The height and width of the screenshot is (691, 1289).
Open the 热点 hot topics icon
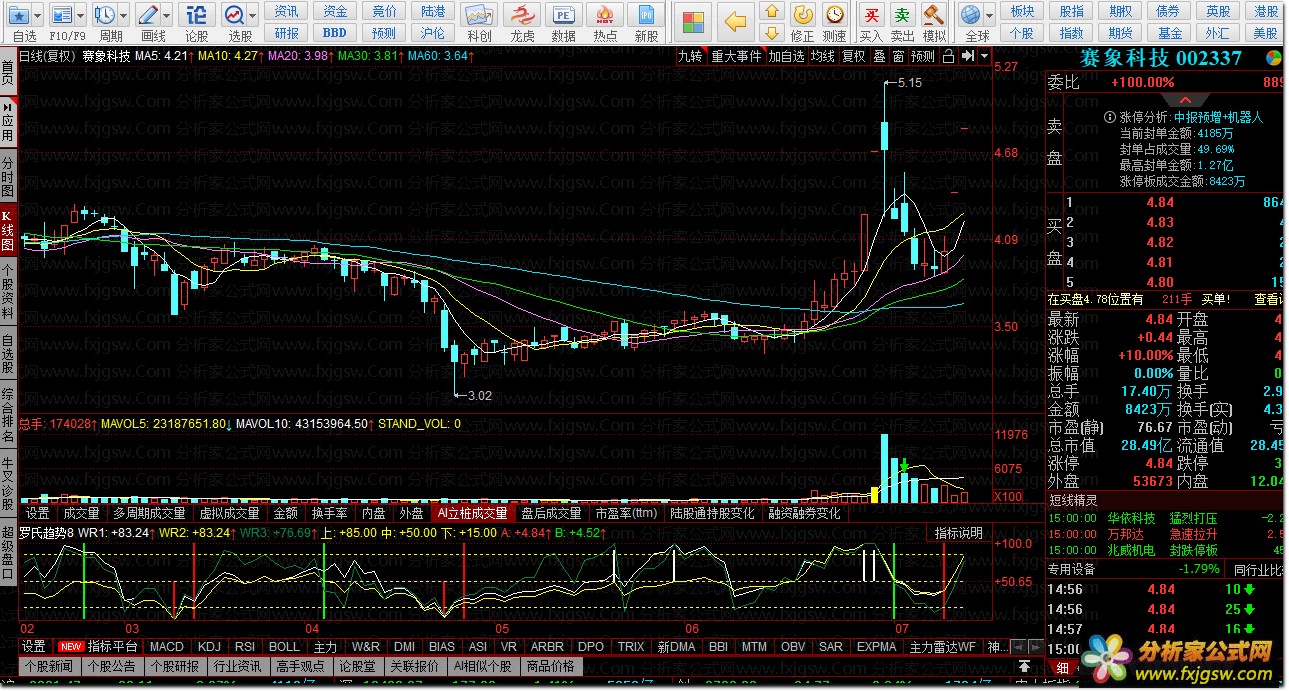(x=605, y=16)
